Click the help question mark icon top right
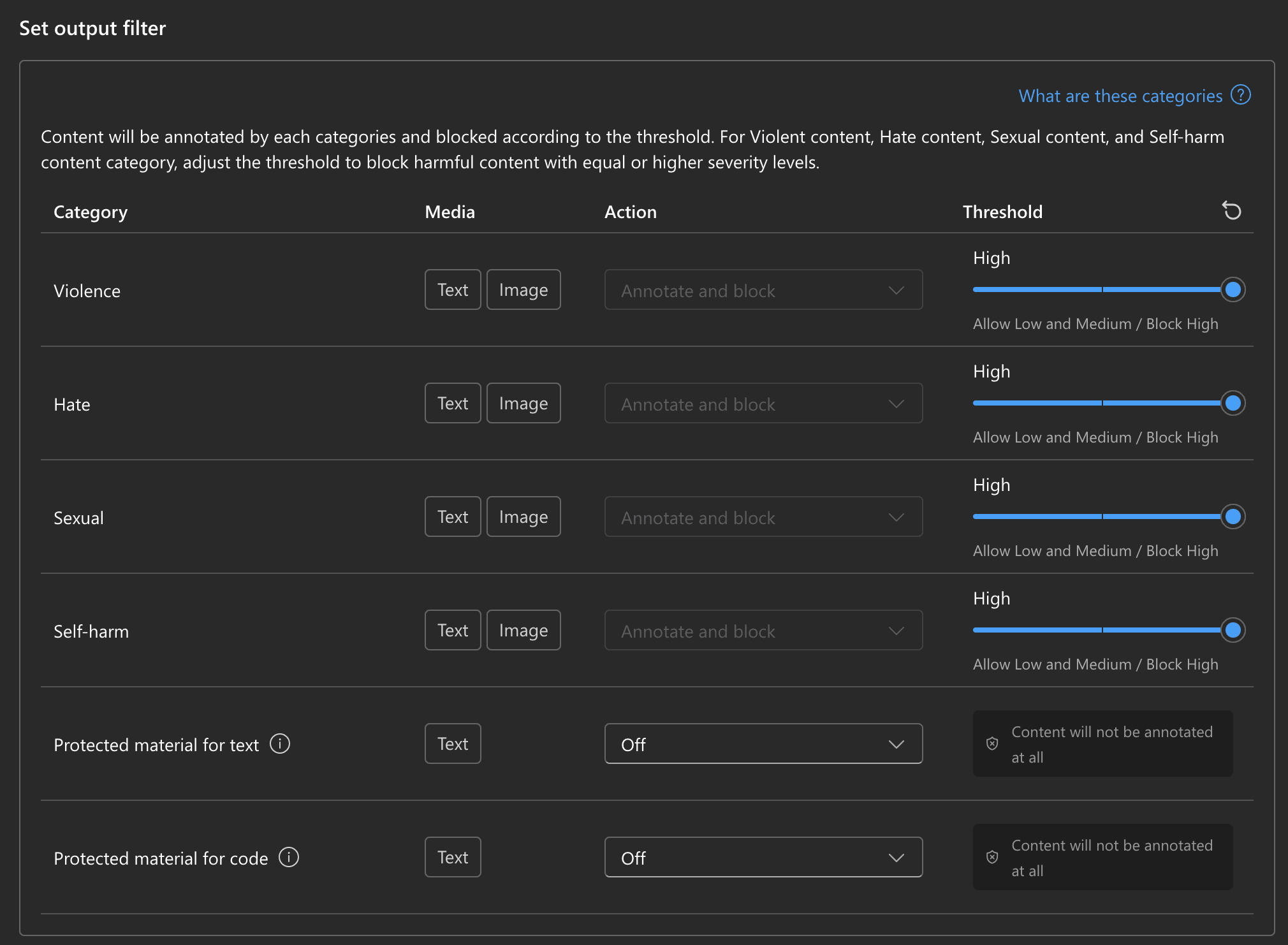1288x945 pixels. click(x=1241, y=95)
